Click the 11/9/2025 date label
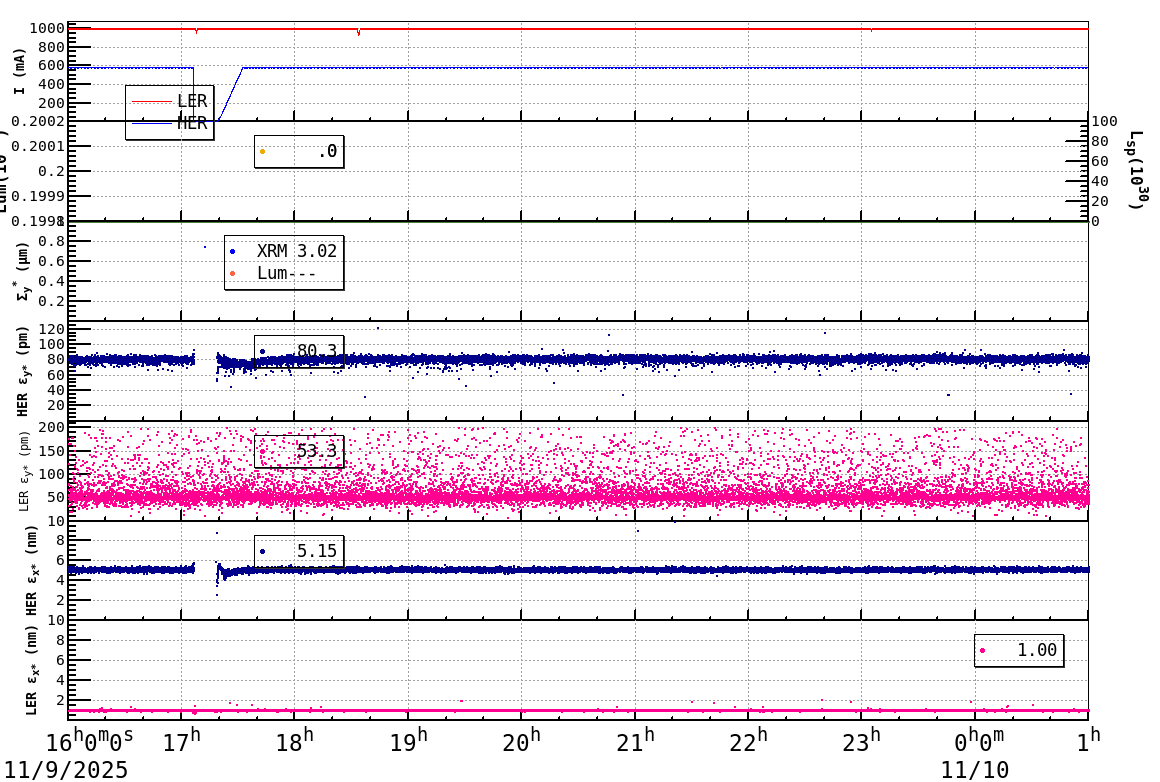This screenshot has width=1160, height=782. (x=67, y=770)
